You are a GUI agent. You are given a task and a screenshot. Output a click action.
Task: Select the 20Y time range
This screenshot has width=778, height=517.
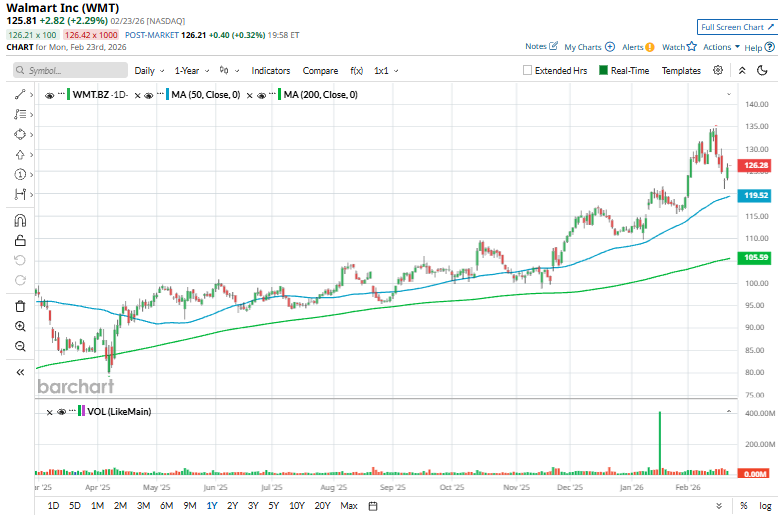click(322, 506)
